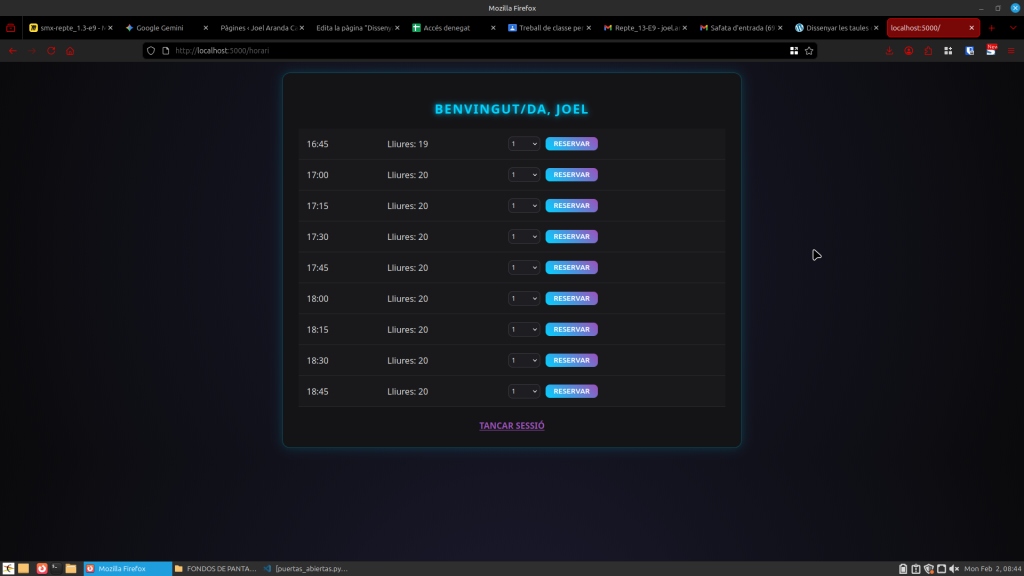
Task: Open the quantity selector for 17:30
Action: pyautogui.click(x=524, y=237)
